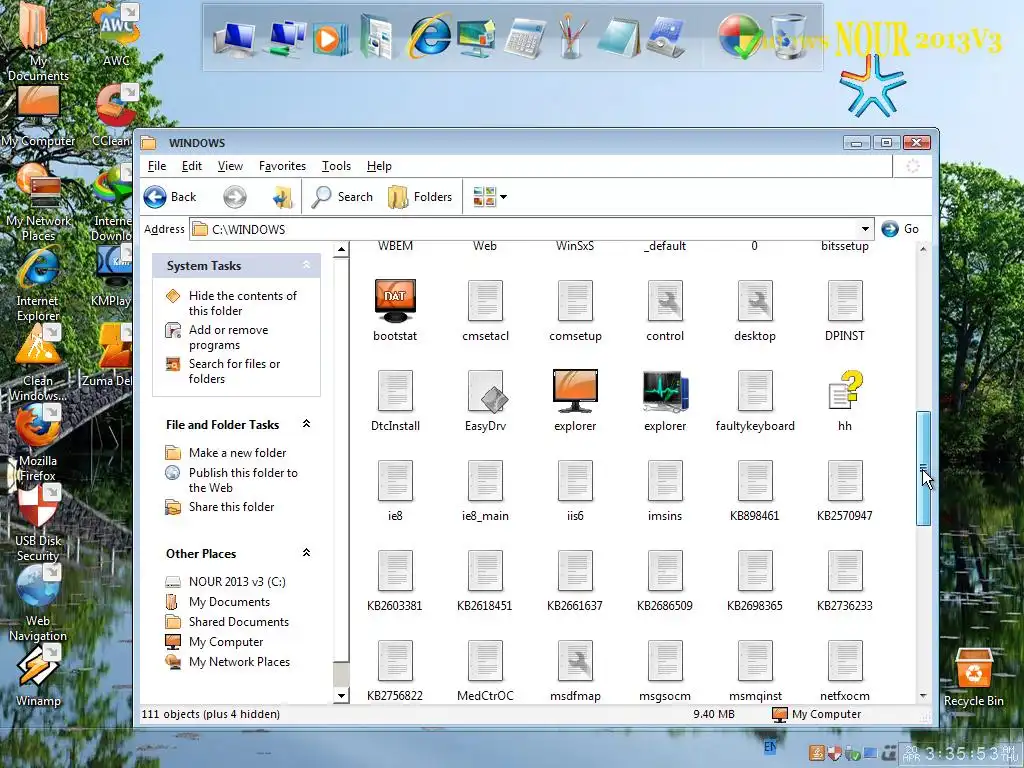Click the Go button

pyautogui.click(x=900, y=229)
